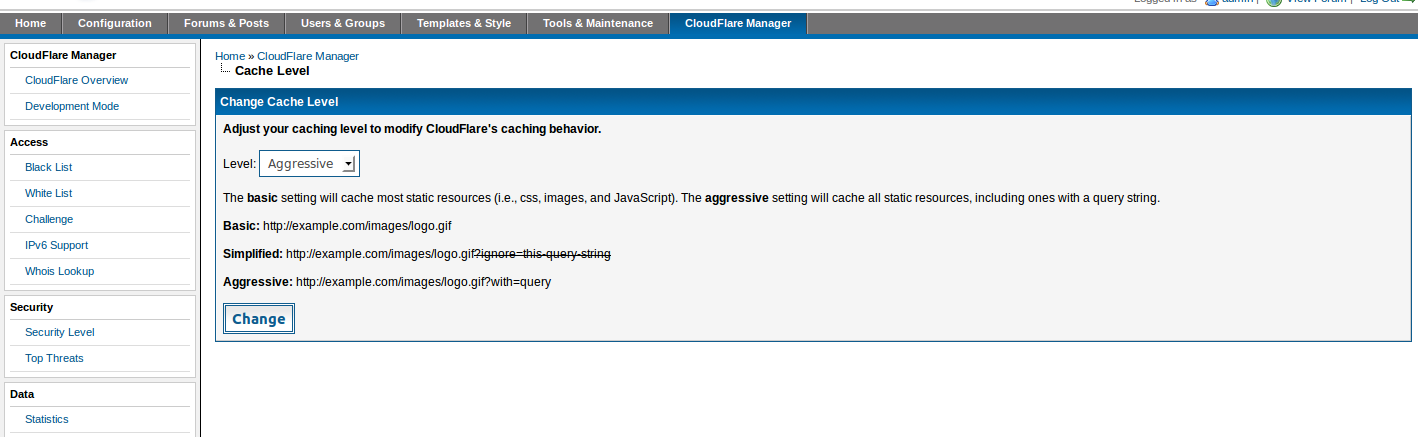Open the Tools & Maintenance tab
The width and height of the screenshot is (1418, 437).
(x=598, y=23)
